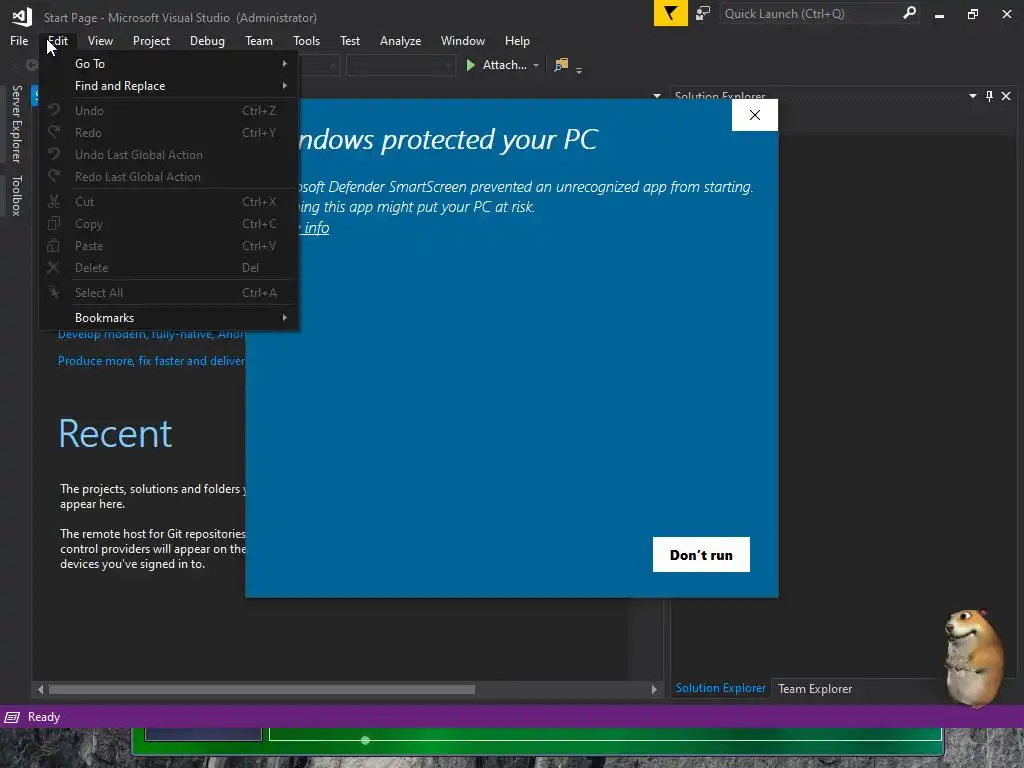Choose Select All in Edit menu
1024x768 pixels.
168,293
